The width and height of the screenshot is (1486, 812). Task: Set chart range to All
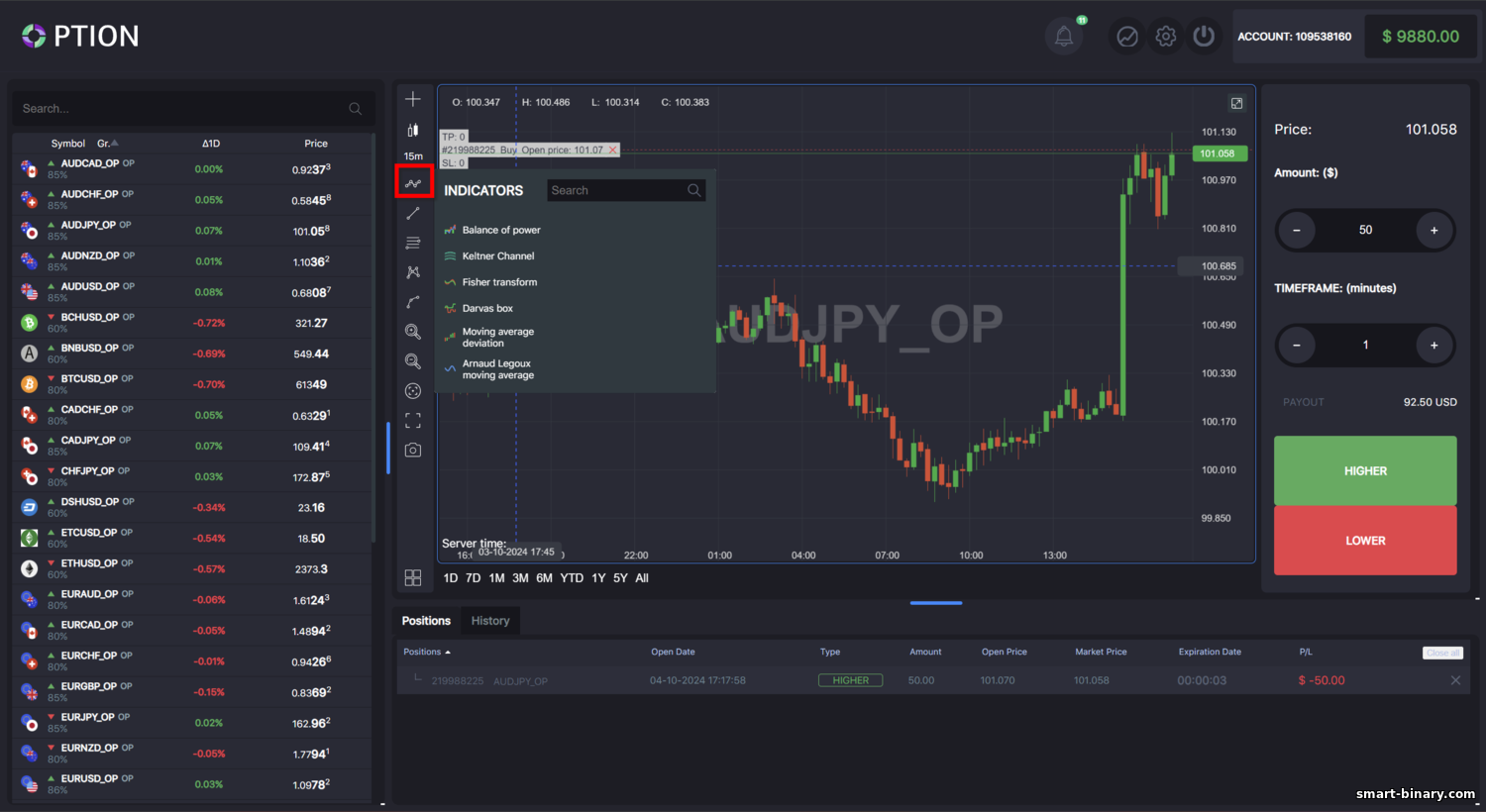point(642,578)
